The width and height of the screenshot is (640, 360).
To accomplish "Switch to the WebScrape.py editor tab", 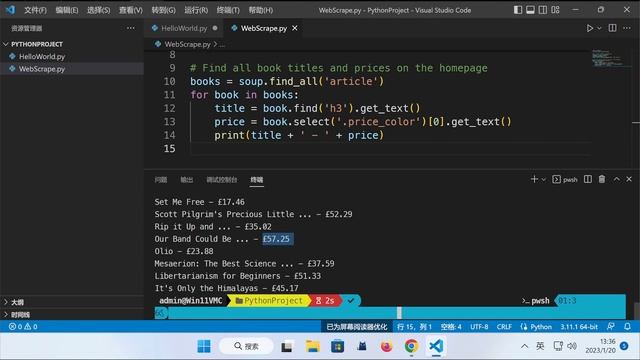I will pos(263,28).
